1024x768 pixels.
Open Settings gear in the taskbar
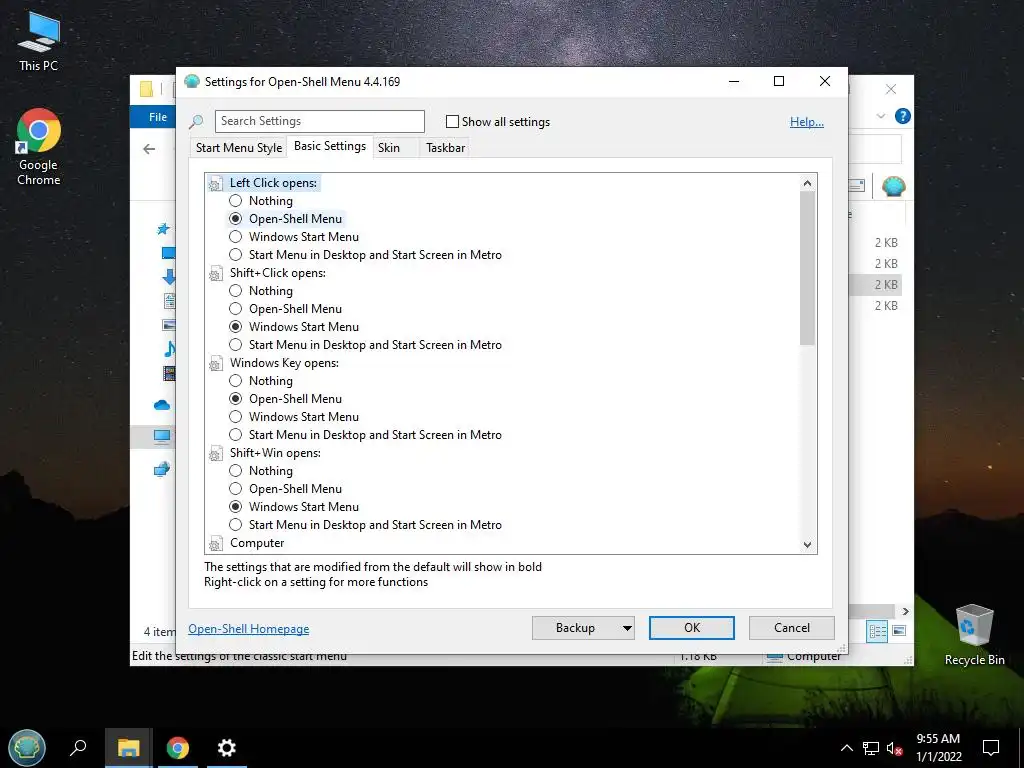tap(227, 748)
